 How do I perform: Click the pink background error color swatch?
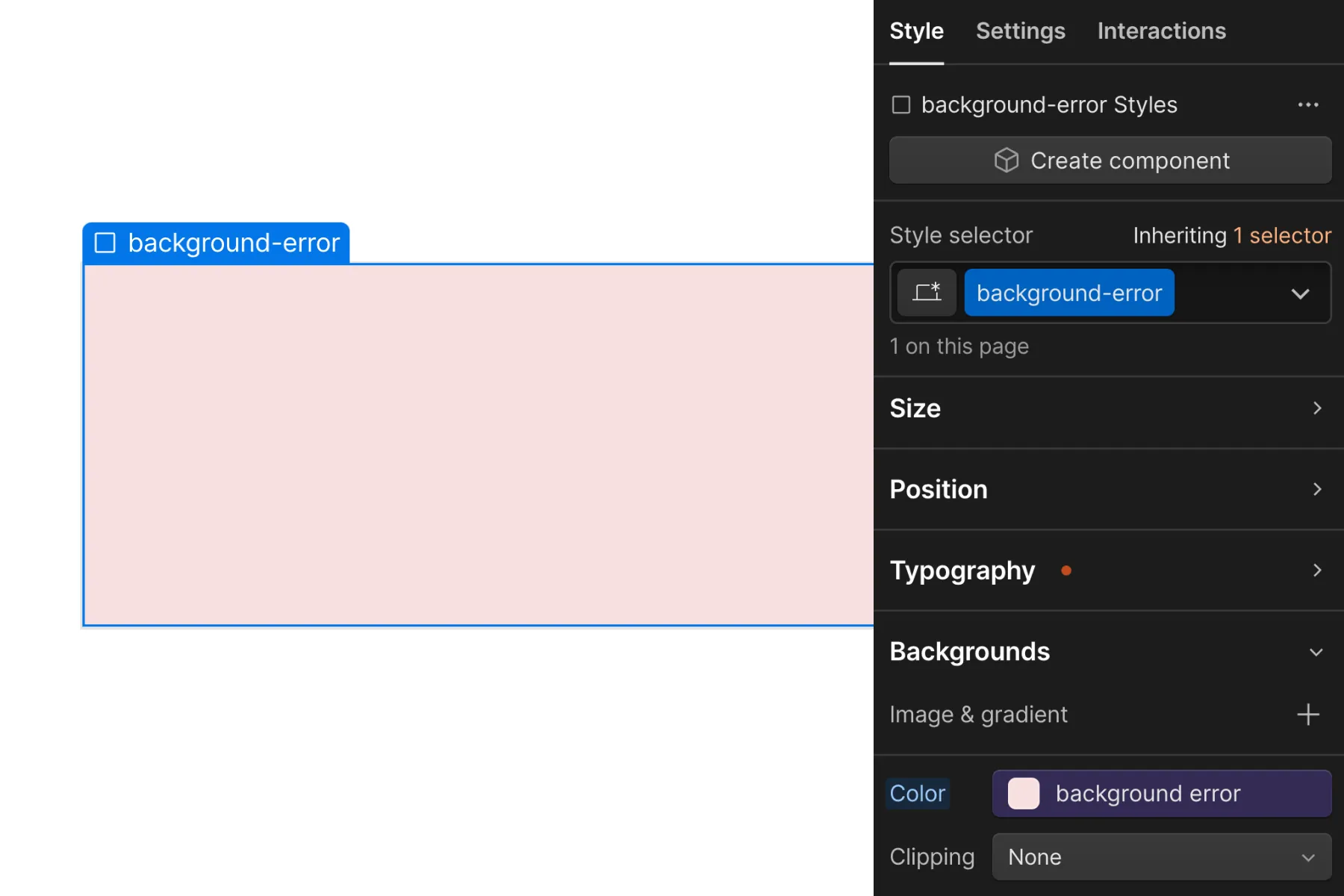tap(1024, 794)
